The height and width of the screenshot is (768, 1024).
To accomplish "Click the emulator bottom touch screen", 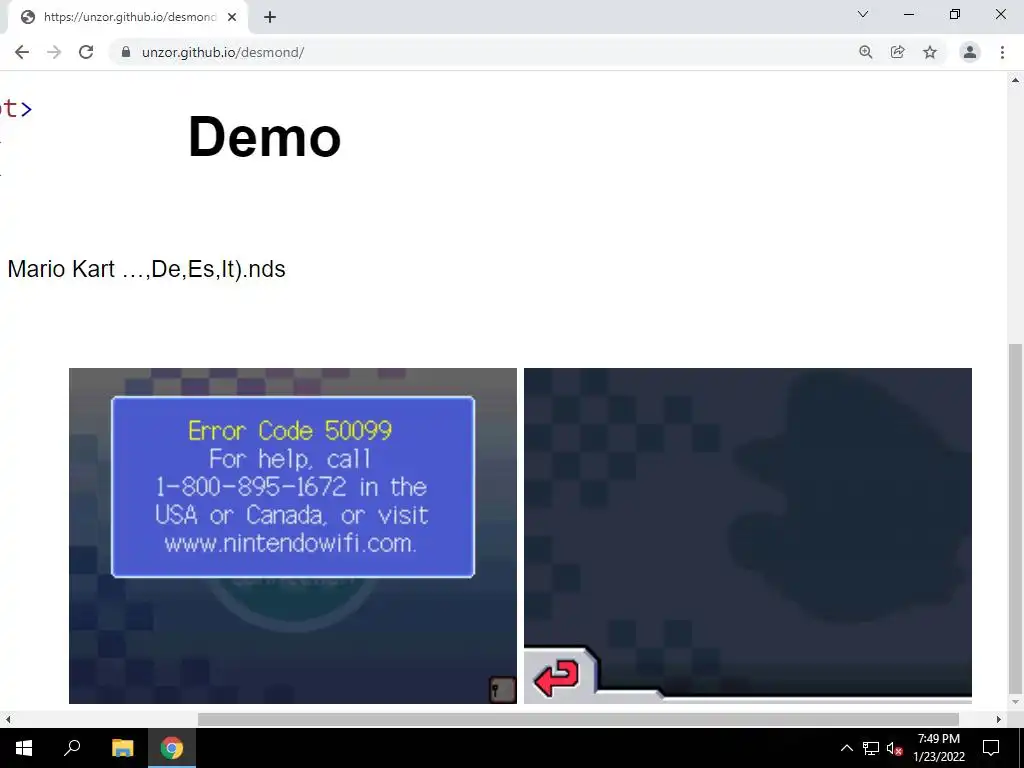I will 748,536.
